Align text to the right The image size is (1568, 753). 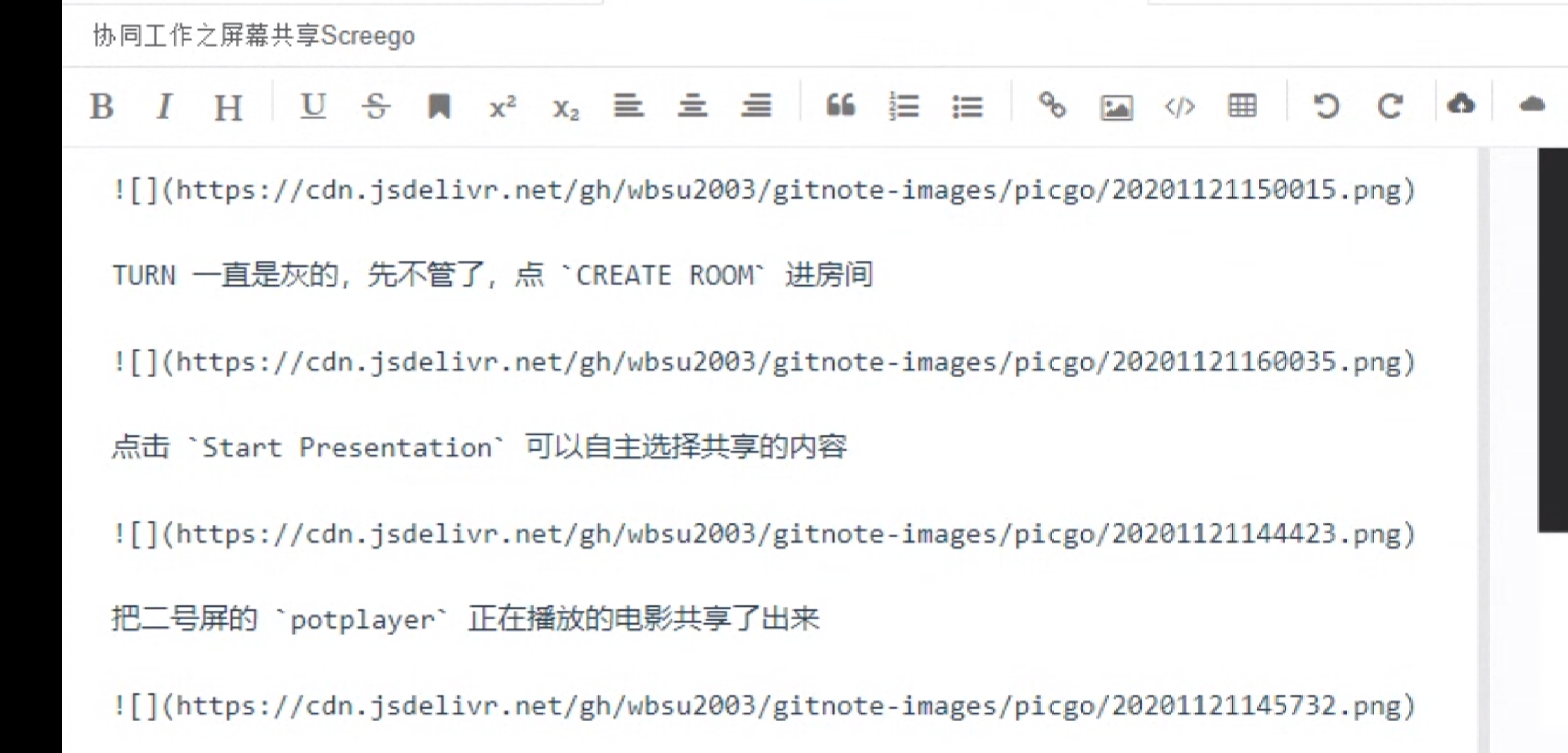coord(756,106)
